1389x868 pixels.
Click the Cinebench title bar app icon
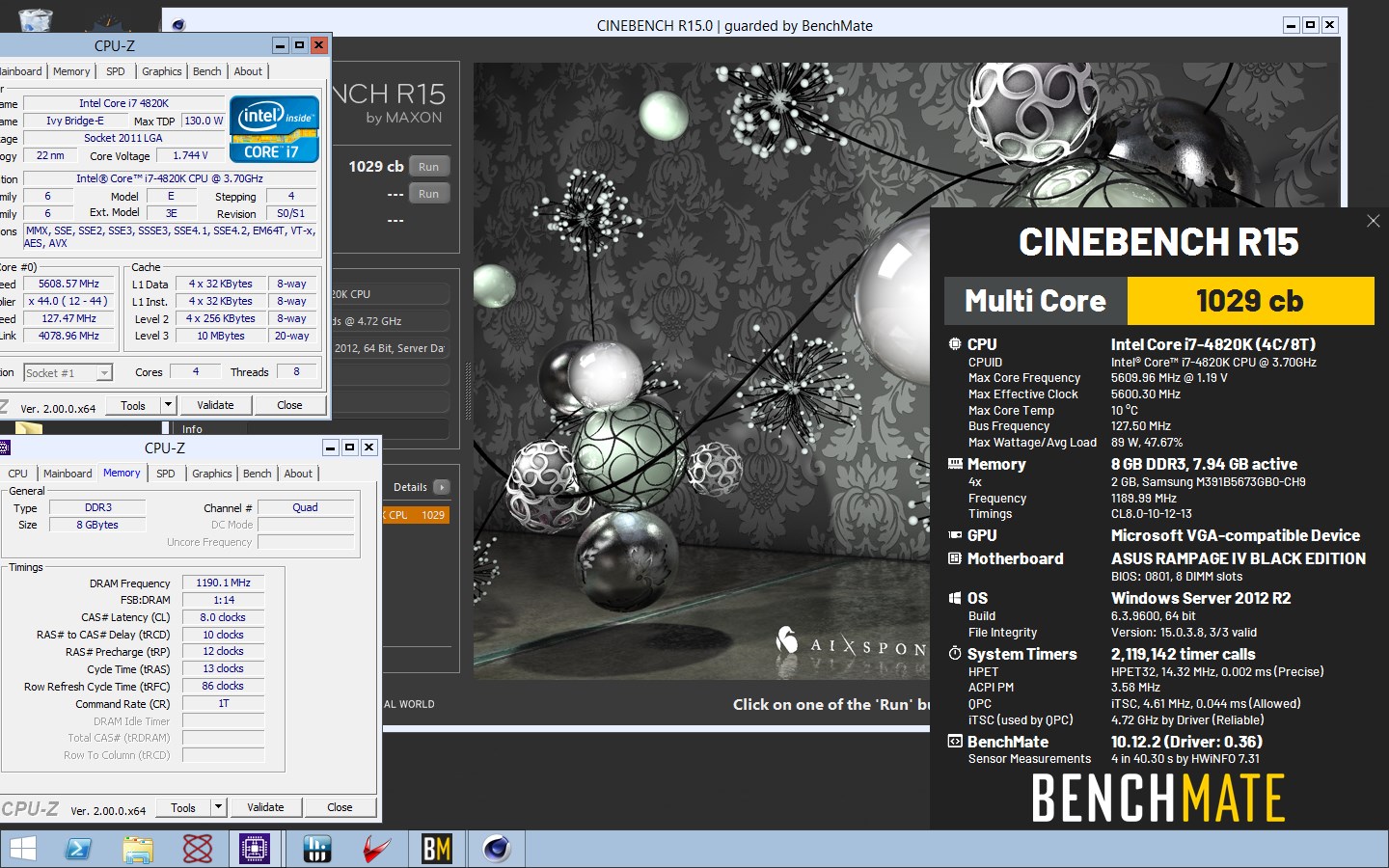(178, 25)
